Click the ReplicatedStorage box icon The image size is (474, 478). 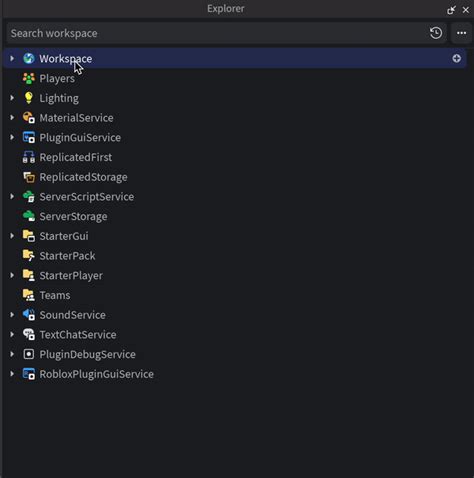coord(29,177)
